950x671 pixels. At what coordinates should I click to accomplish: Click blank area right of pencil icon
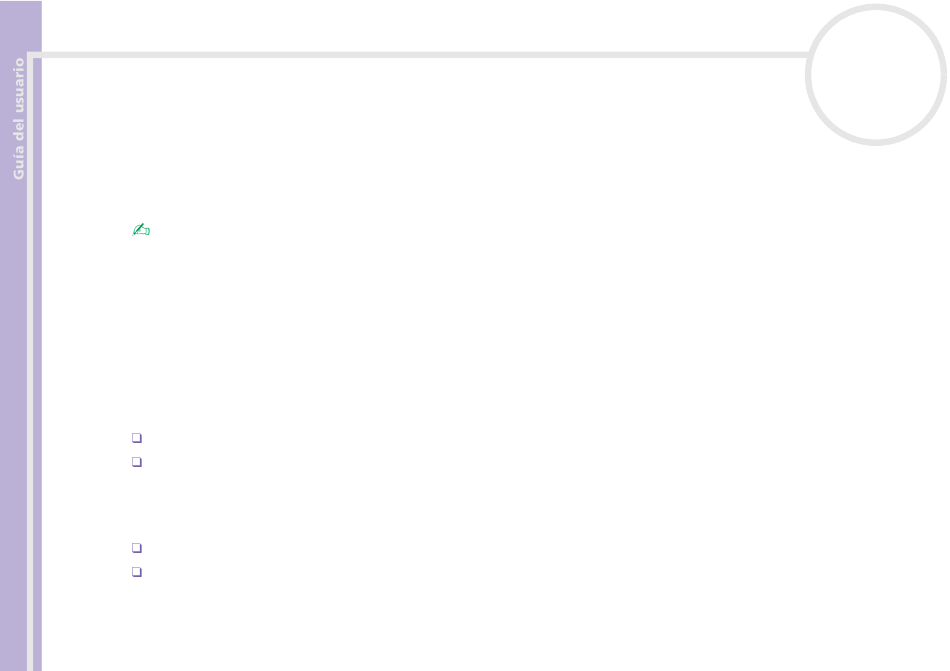point(424,230)
